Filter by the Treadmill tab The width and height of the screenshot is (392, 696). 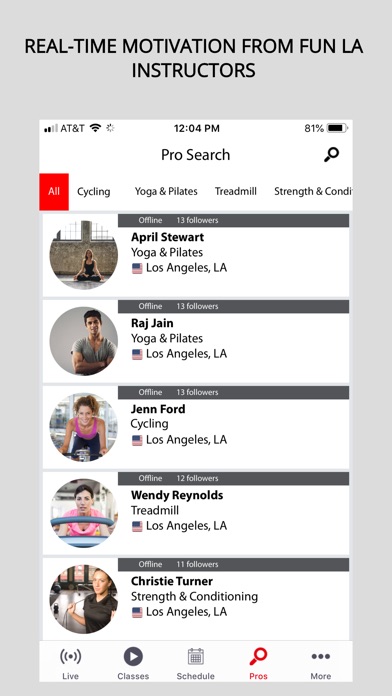(236, 191)
